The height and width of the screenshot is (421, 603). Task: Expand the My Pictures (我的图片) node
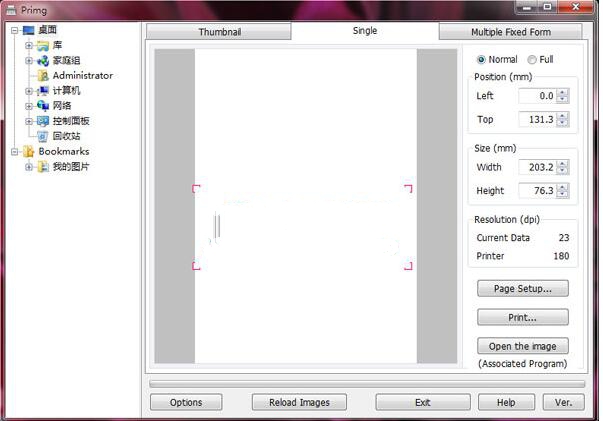tap(28, 167)
